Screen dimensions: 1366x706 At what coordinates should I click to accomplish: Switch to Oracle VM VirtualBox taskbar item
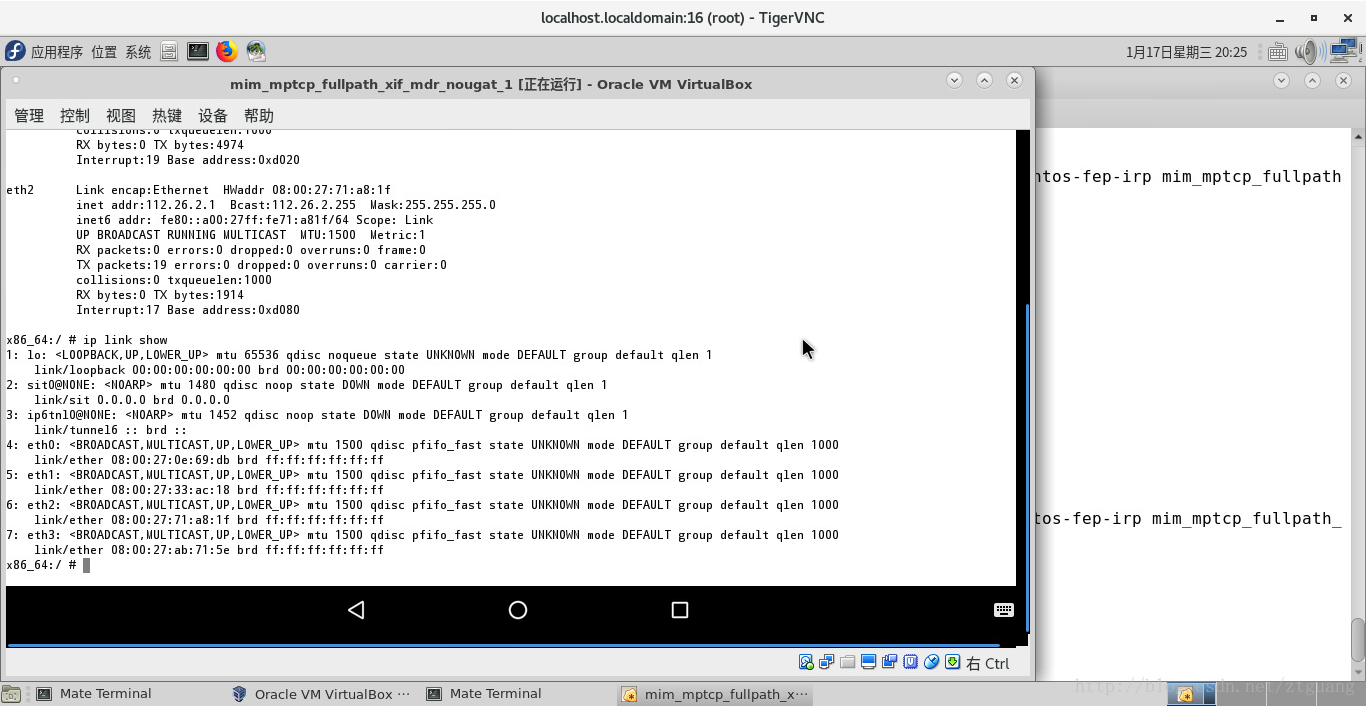pos(322,694)
